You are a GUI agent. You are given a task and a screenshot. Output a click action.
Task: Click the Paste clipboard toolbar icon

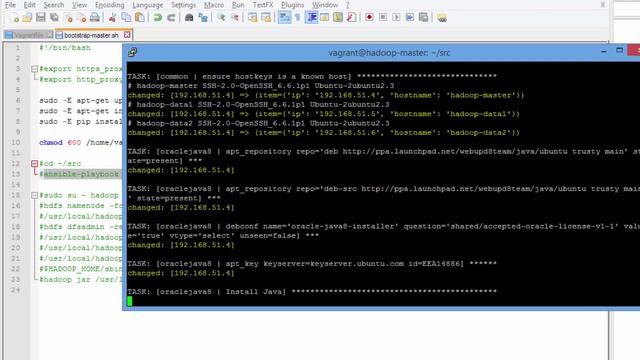coord(139,18)
